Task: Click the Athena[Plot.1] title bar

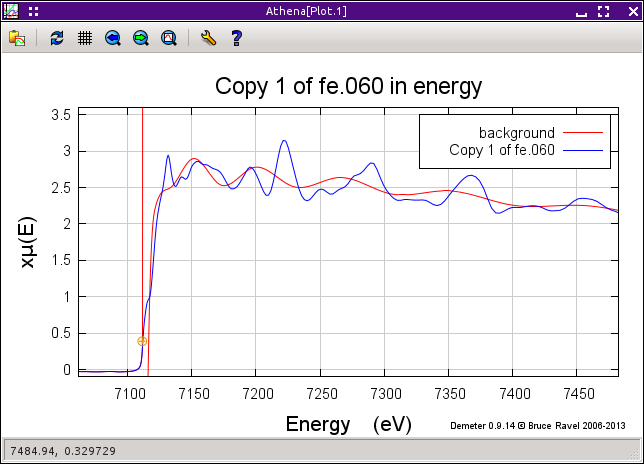Action: [321, 11]
